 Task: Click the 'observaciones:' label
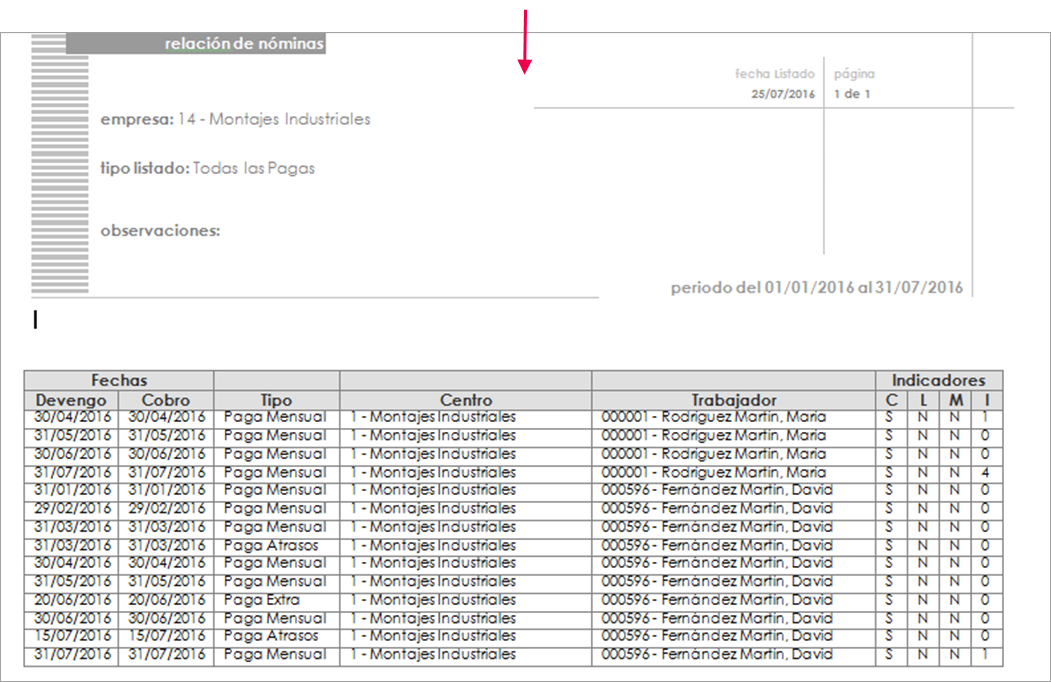point(160,231)
